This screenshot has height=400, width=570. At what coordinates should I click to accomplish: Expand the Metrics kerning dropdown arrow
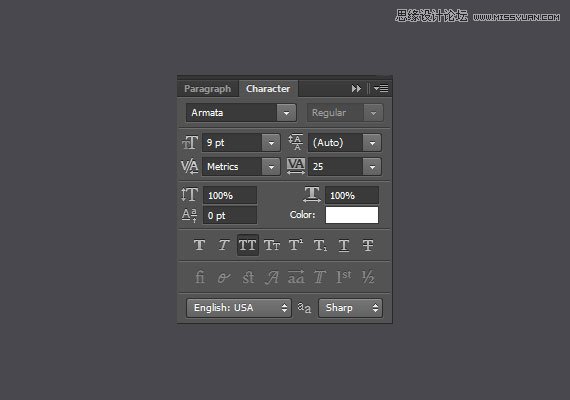click(x=271, y=167)
